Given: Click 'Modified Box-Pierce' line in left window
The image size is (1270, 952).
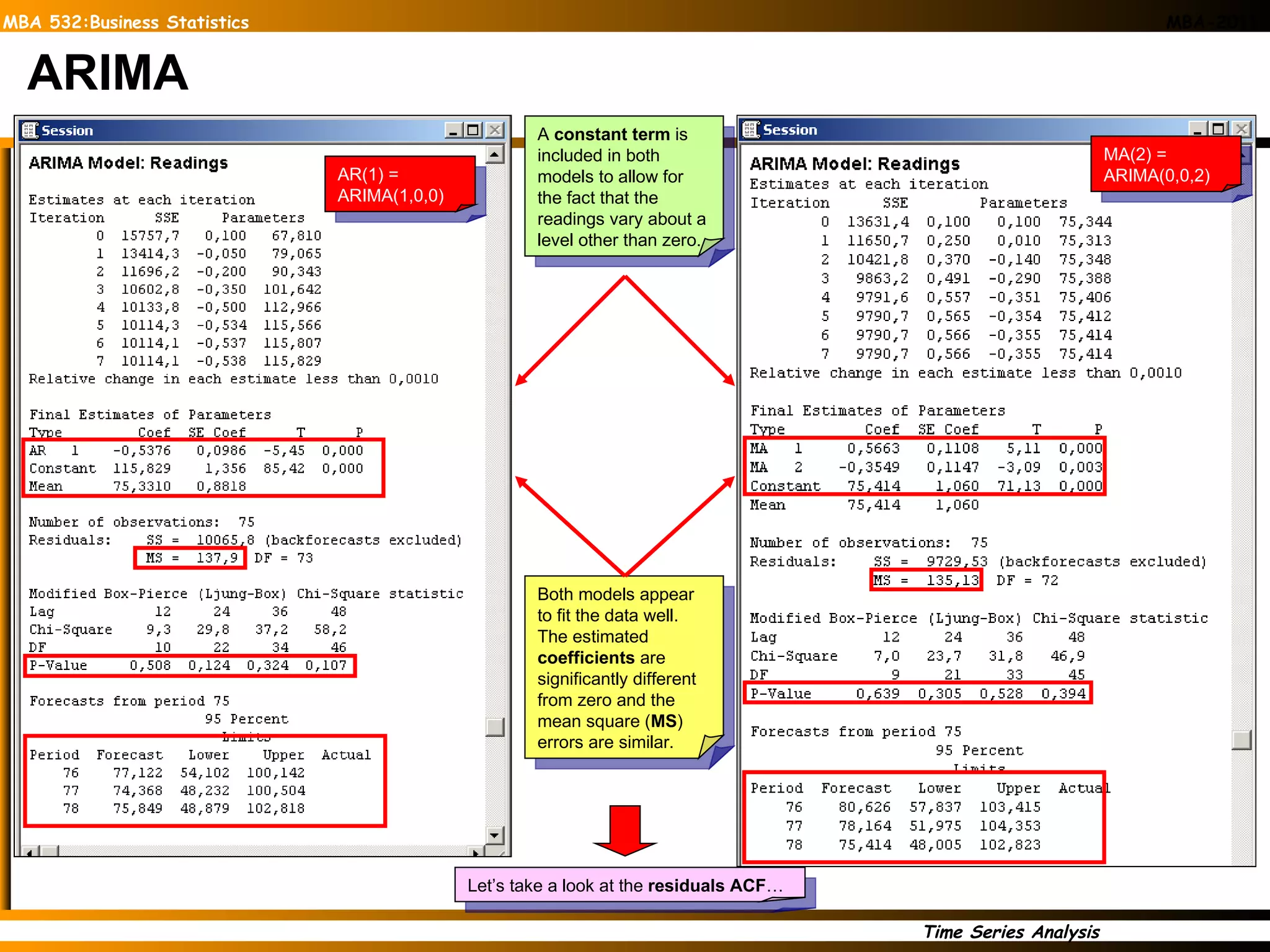Looking at the screenshot, I should [246, 594].
